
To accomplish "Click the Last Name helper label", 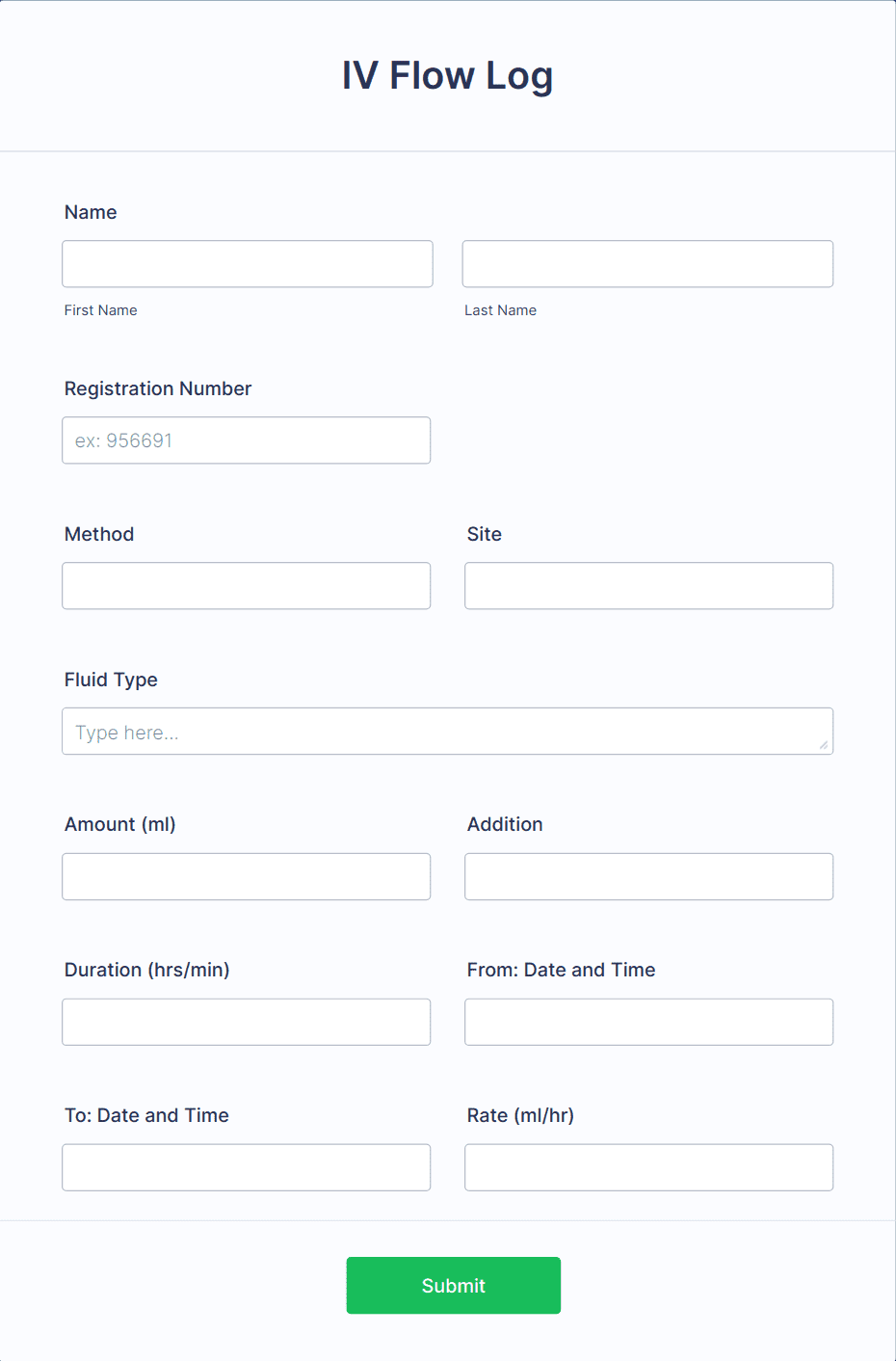I will (x=500, y=309).
